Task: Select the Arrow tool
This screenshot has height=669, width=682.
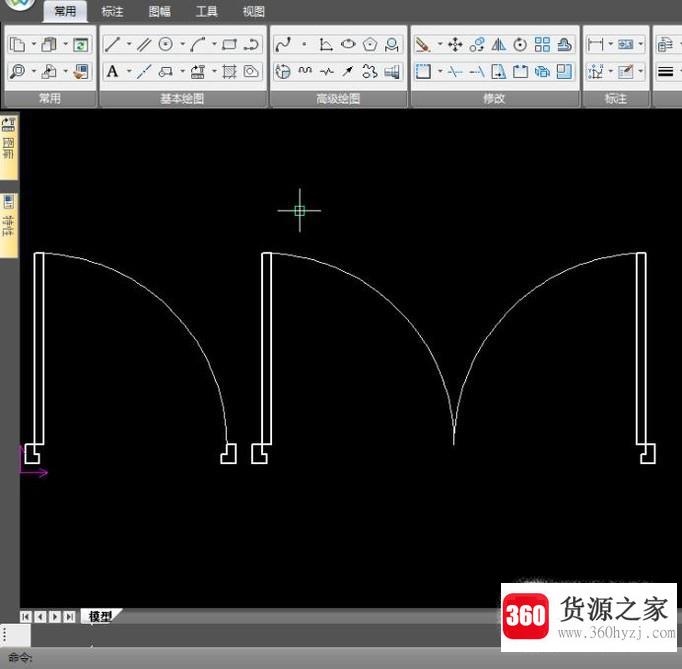Action: [x=348, y=71]
